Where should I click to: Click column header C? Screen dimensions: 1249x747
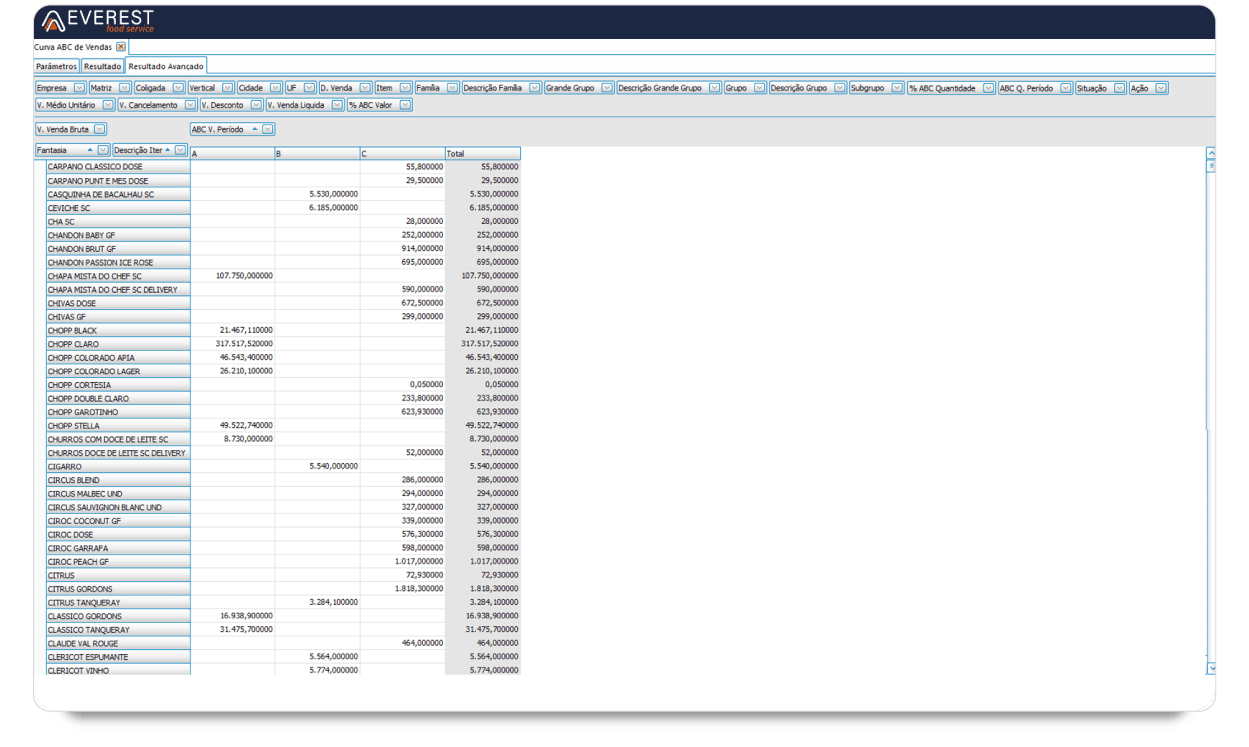(x=403, y=154)
